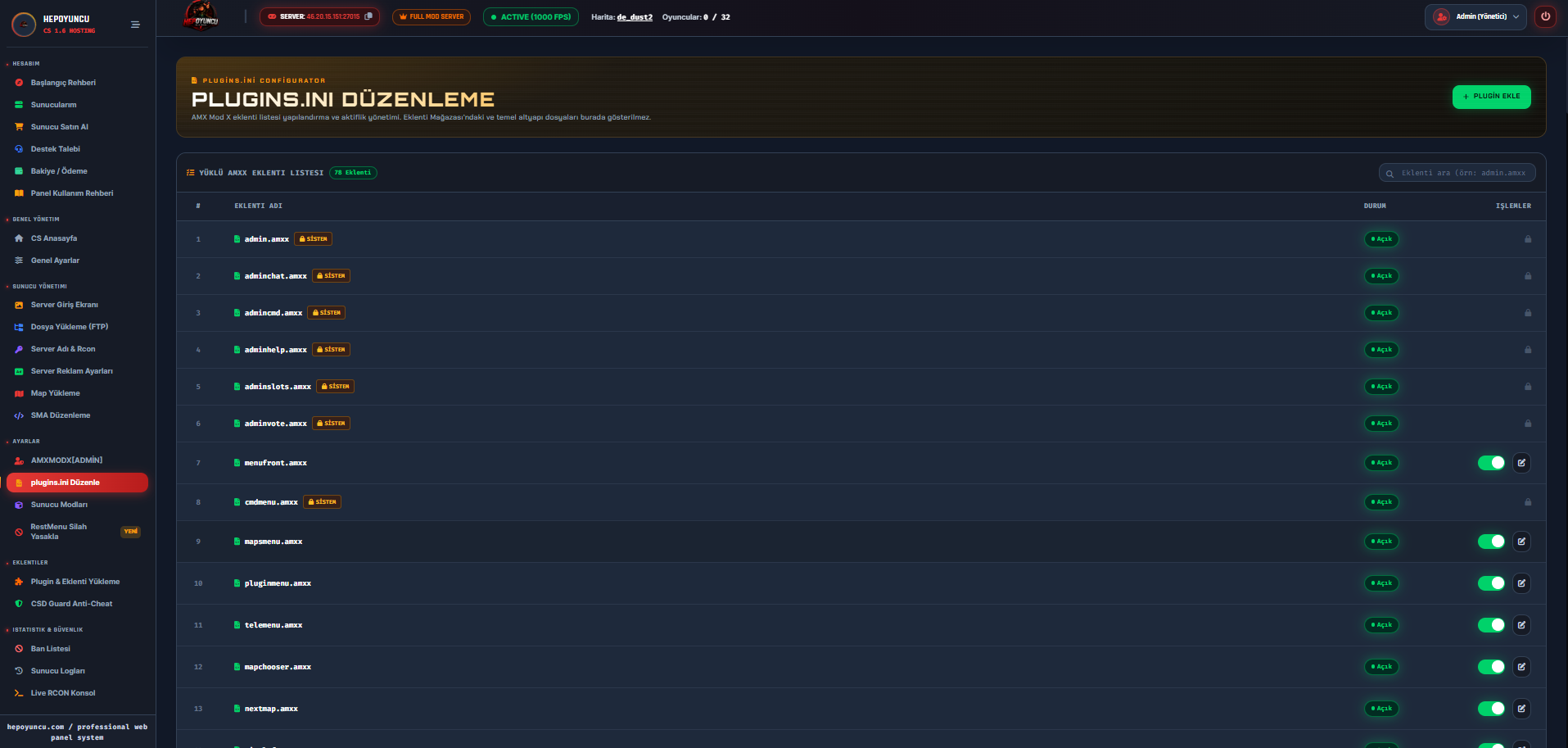Image resolution: width=1568 pixels, height=748 pixels.
Task: Edit telemenu.amxx with its pencil icon
Action: click(x=1521, y=625)
